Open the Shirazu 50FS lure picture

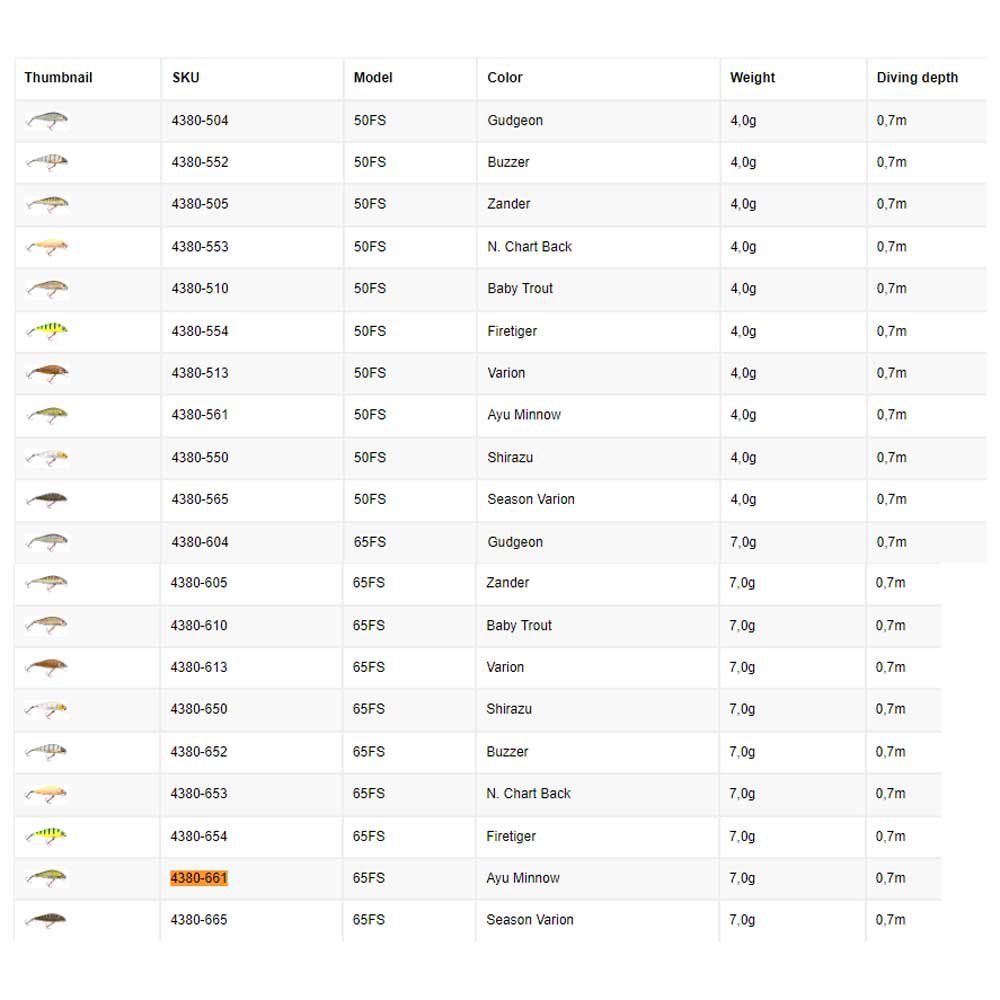pos(48,458)
